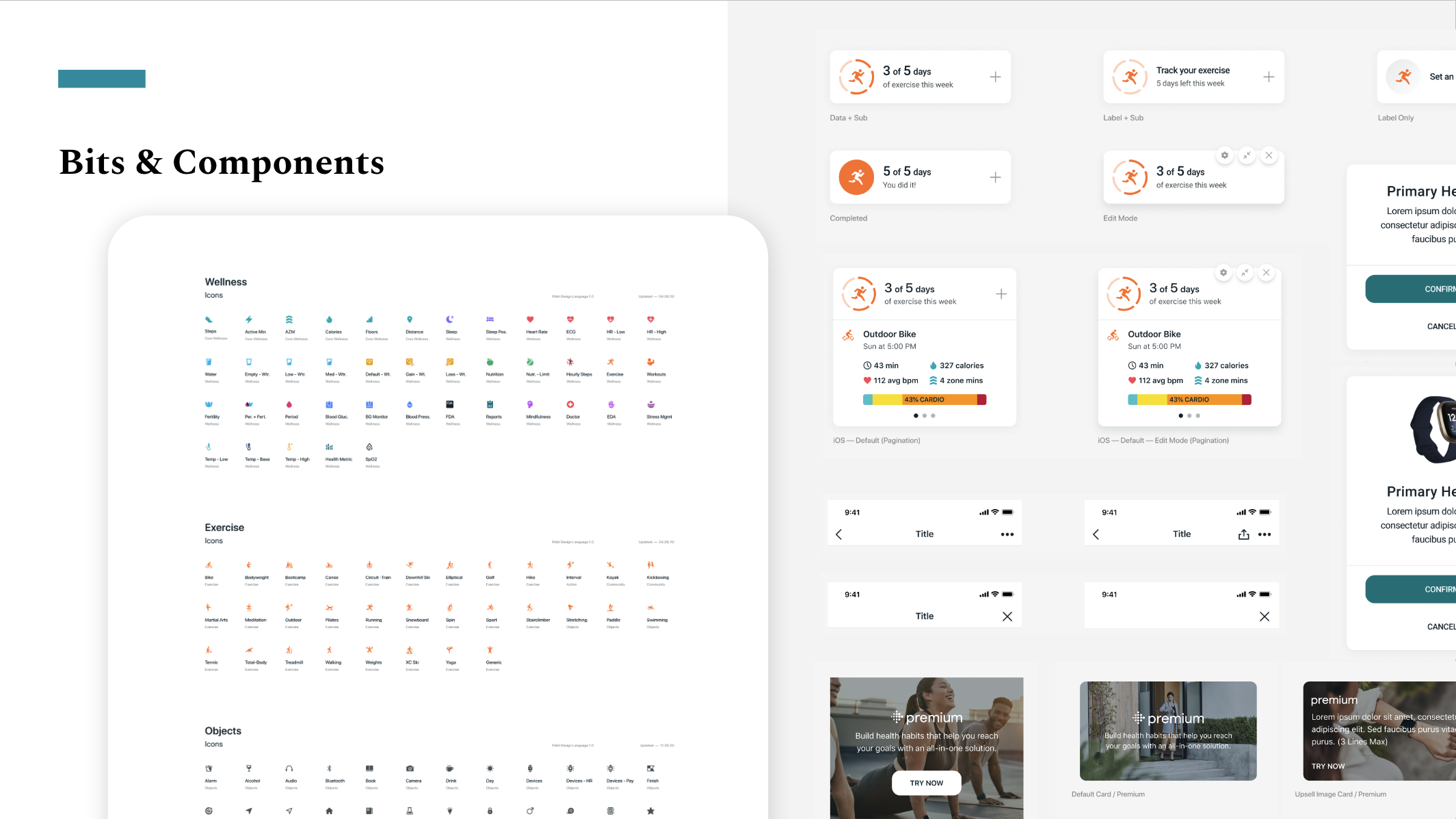
Task: Click the Default Card premium thumbnail image
Action: 1168,731
